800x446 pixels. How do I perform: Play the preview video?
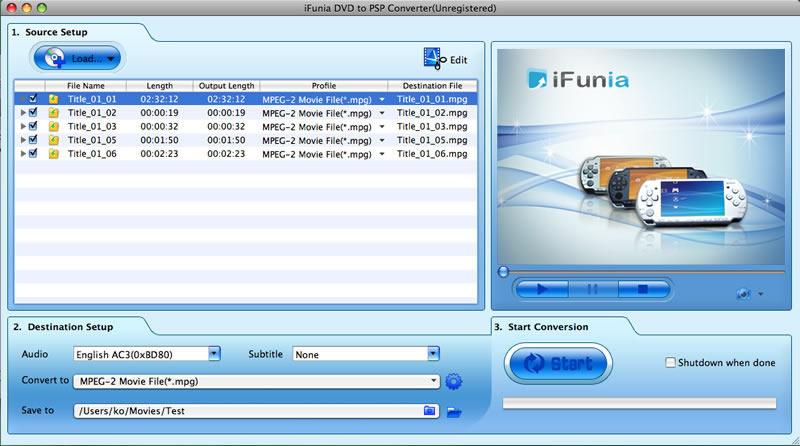tap(542, 289)
